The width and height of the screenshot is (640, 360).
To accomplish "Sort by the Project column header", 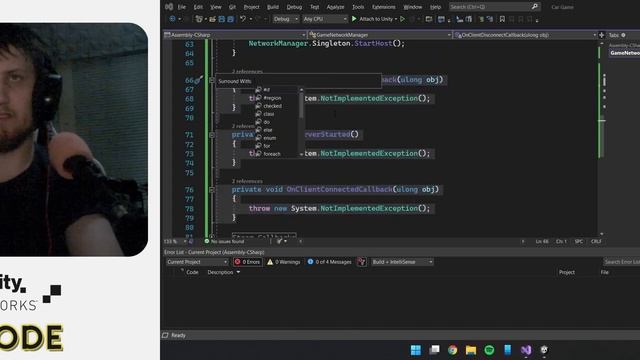I will [x=567, y=272].
